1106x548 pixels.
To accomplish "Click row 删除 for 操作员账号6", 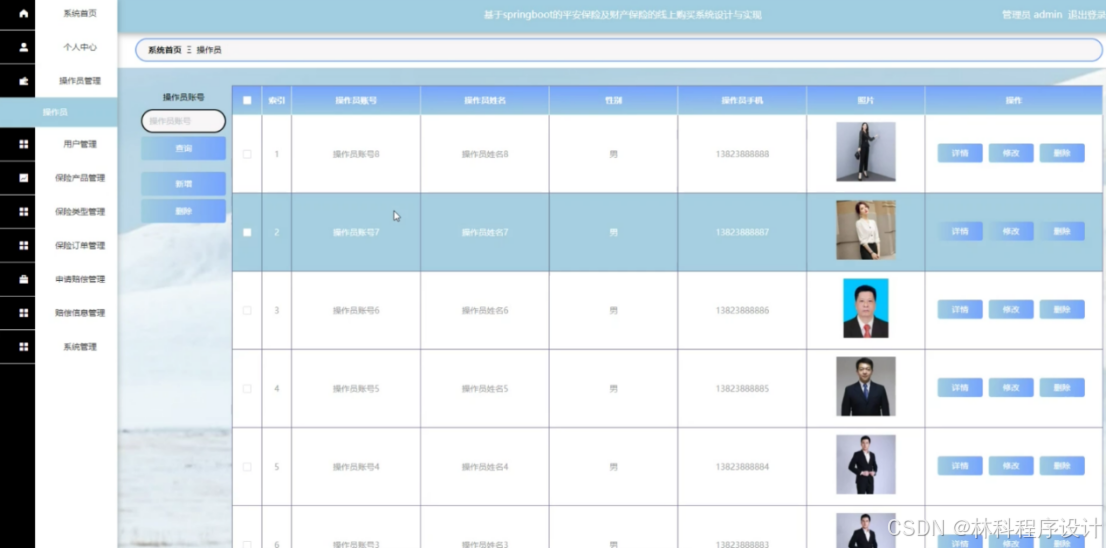I will [1062, 310].
